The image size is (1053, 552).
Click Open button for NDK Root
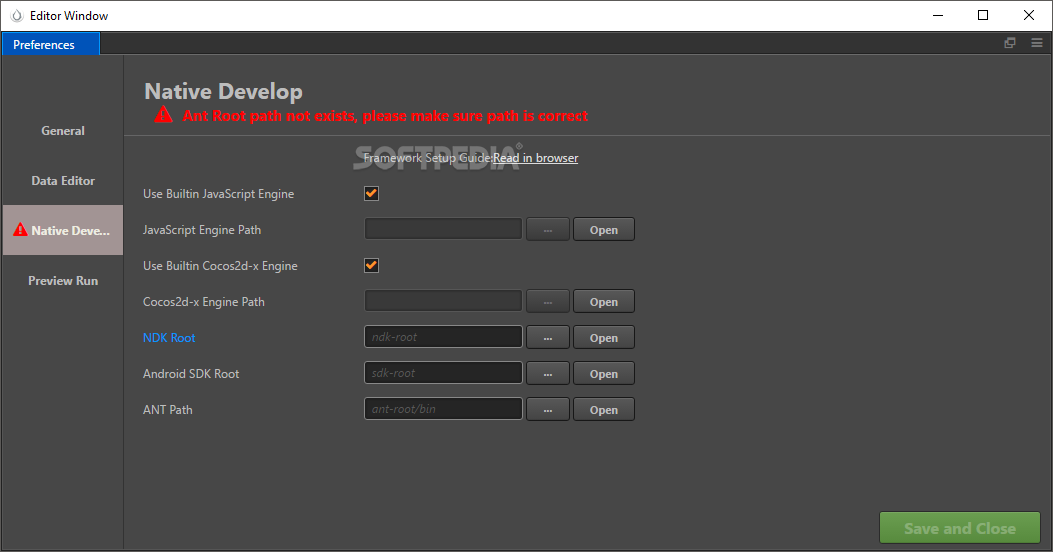(x=604, y=338)
